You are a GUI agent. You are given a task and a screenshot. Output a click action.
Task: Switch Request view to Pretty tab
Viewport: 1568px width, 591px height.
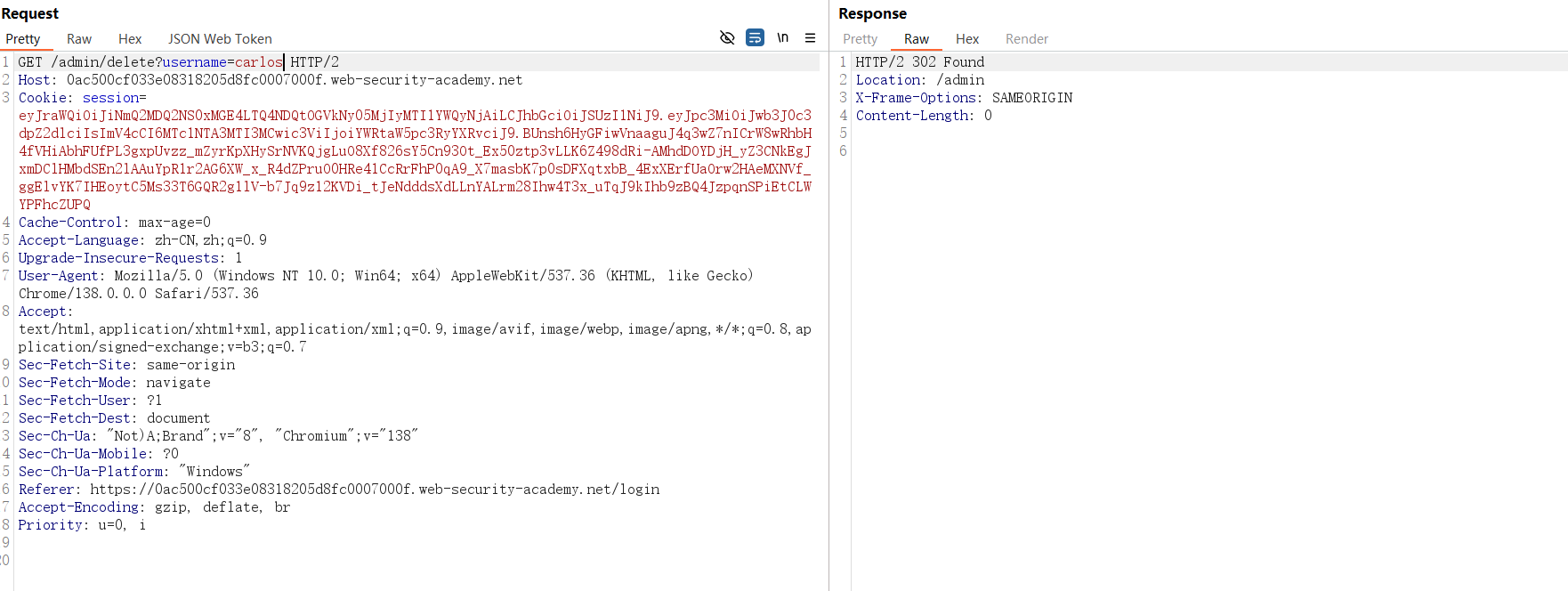(x=23, y=39)
